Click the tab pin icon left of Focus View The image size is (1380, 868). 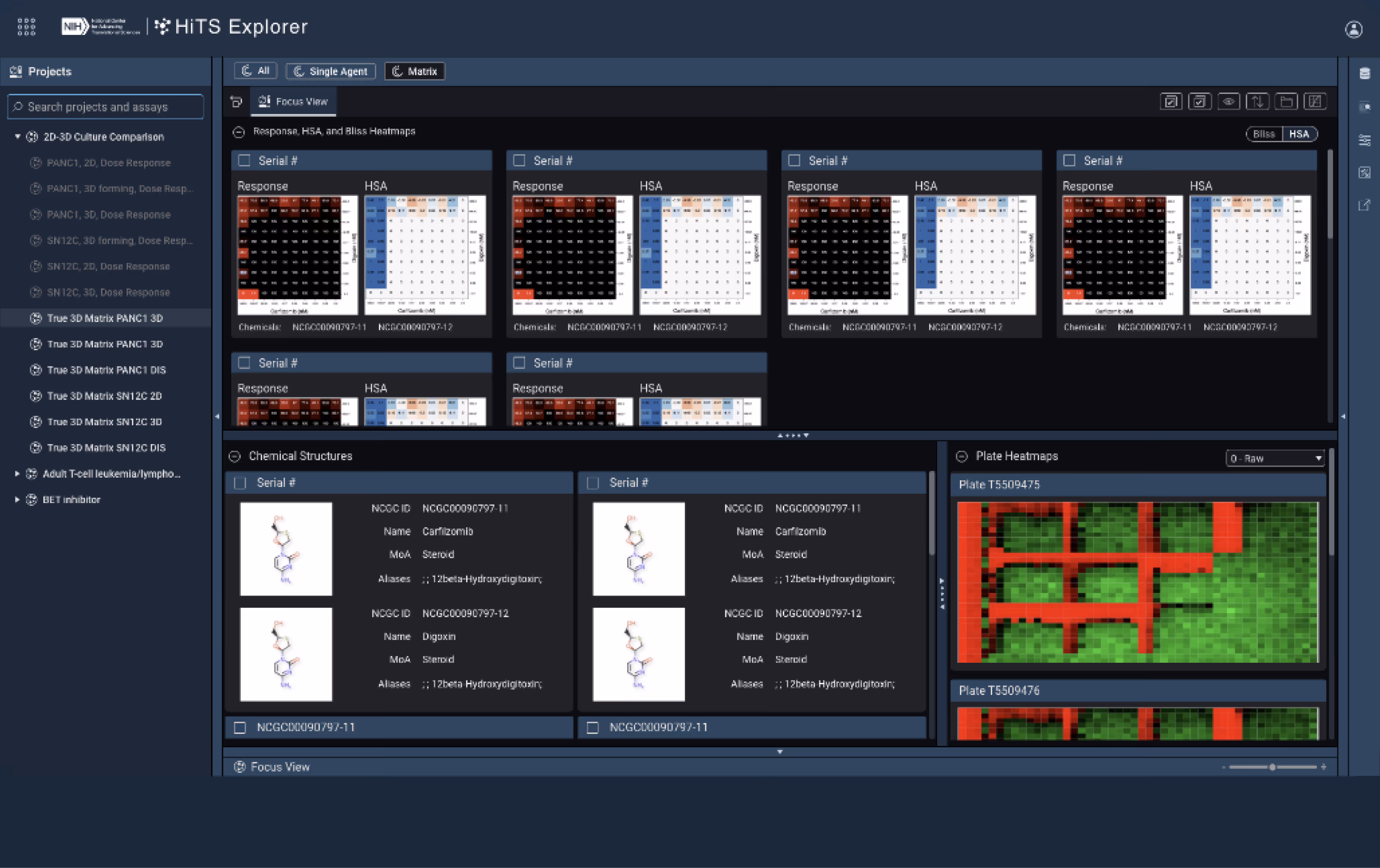(236, 102)
